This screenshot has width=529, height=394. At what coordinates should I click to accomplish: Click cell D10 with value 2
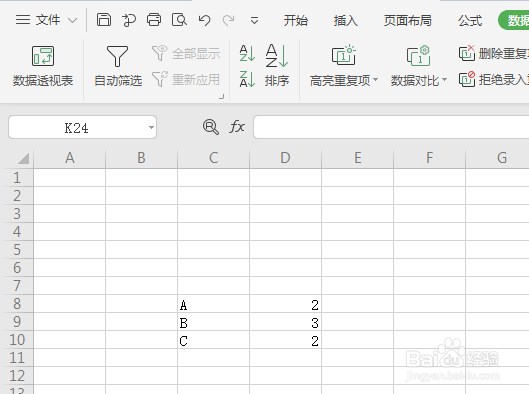coord(285,340)
